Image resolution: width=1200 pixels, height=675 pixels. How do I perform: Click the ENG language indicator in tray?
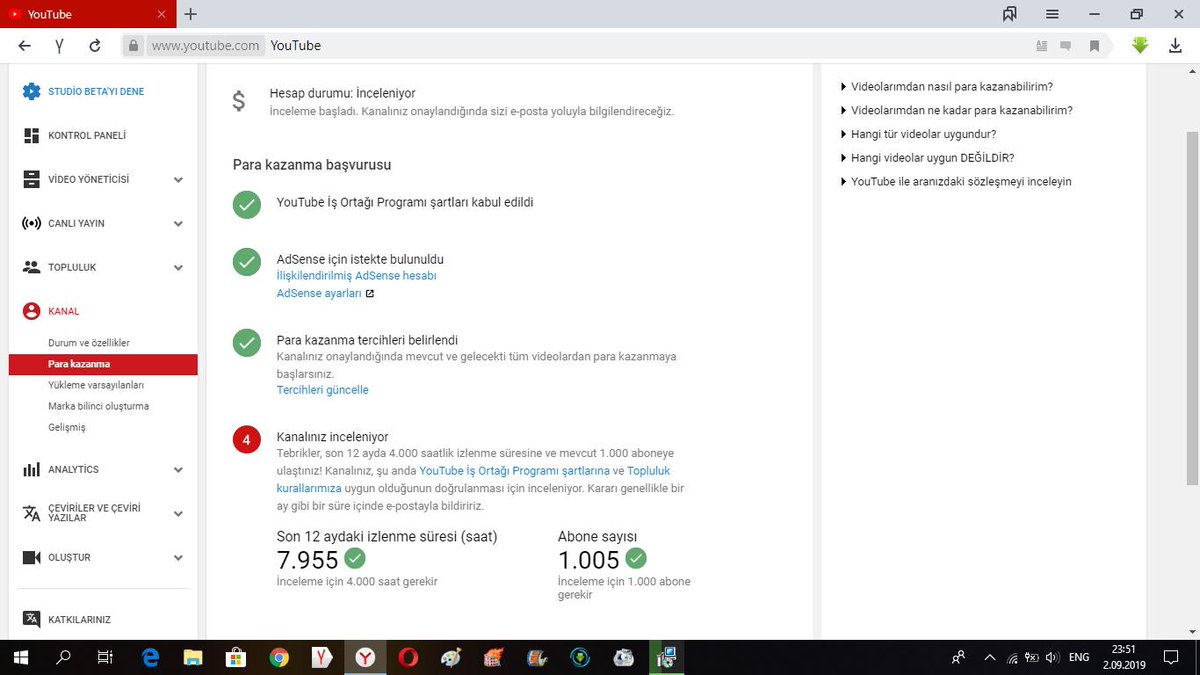(x=1079, y=657)
